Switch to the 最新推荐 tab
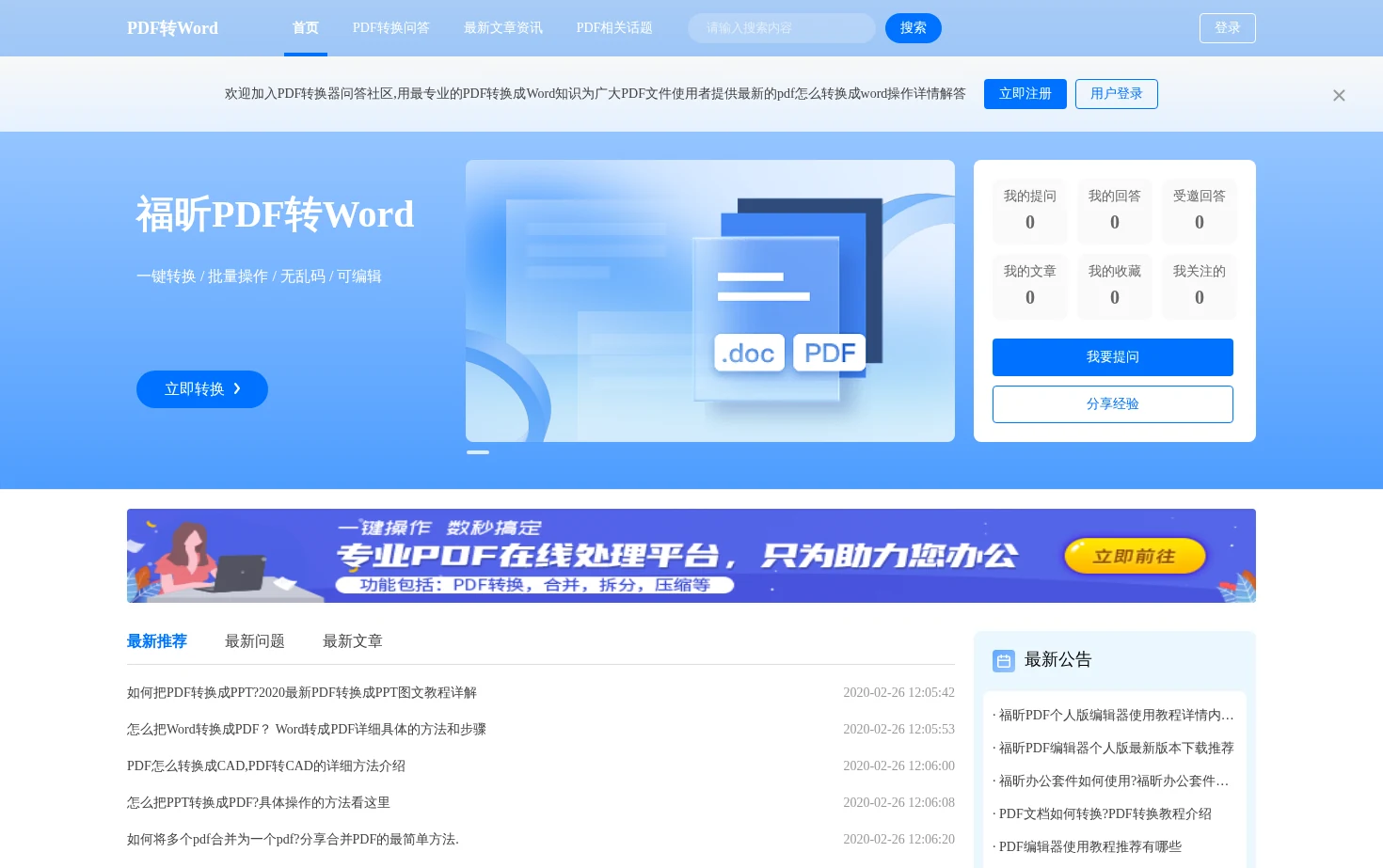This screenshot has width=1383, height=868. pyautogui.click(x=157, y=641)
